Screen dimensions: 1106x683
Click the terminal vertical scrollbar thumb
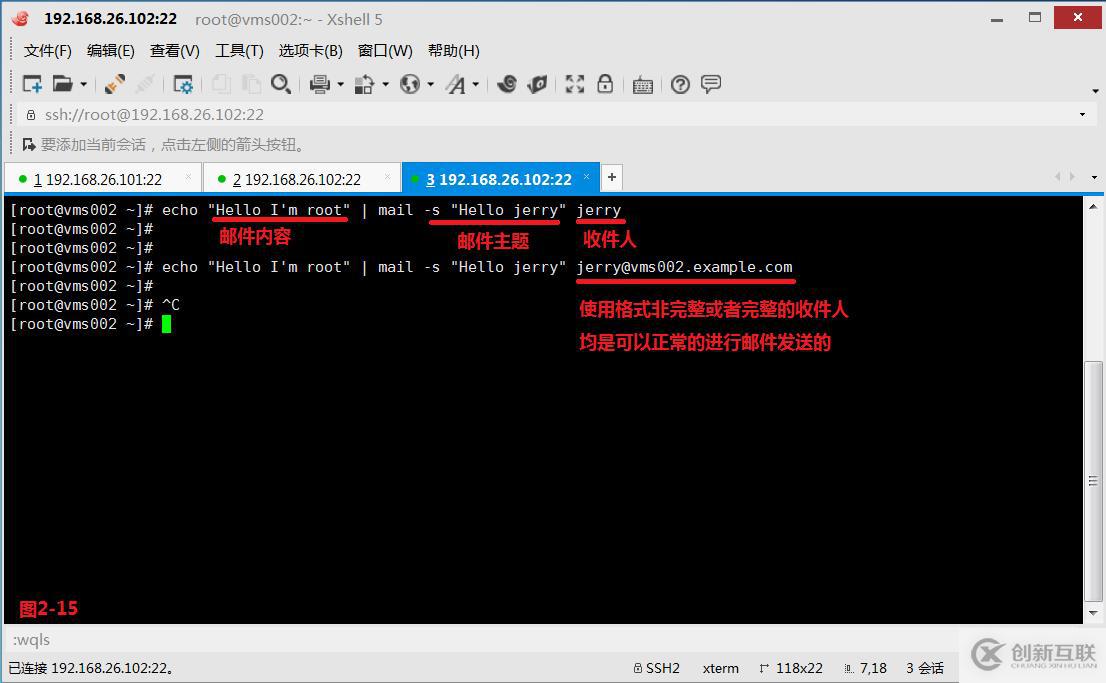pos(1093,480)
